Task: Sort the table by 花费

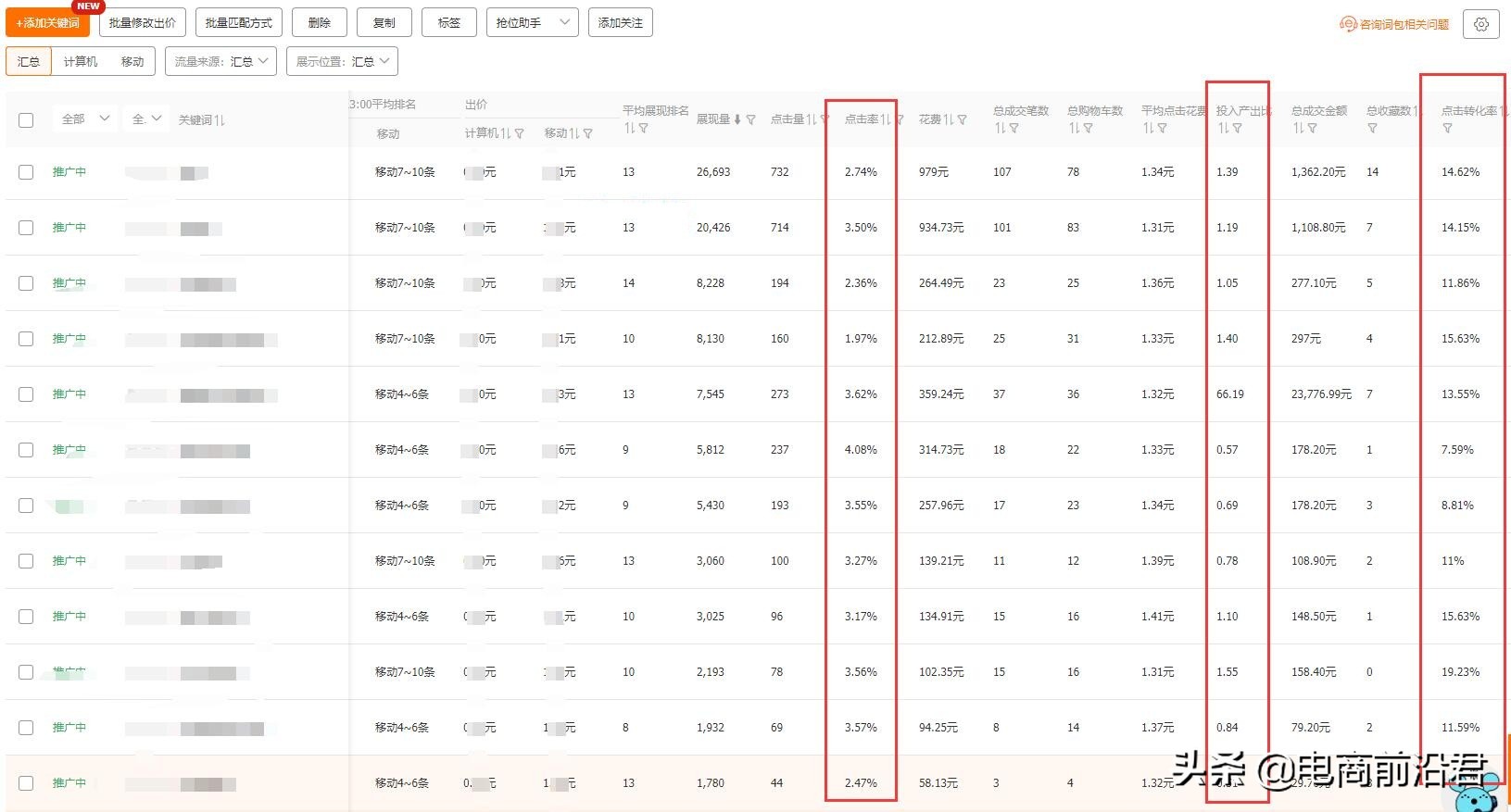Action: click(x=949, y=119)
